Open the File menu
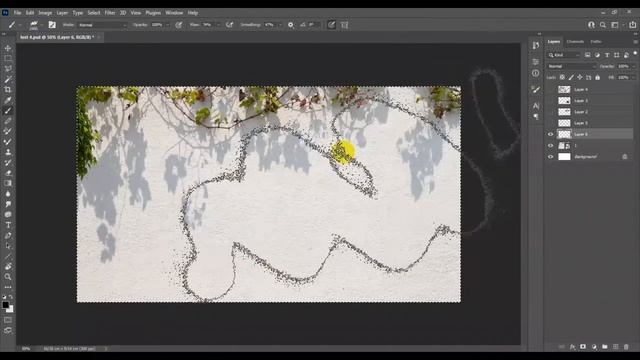This screenshot has width=640, height=360. pyautogui.click(x=17, y=13)
